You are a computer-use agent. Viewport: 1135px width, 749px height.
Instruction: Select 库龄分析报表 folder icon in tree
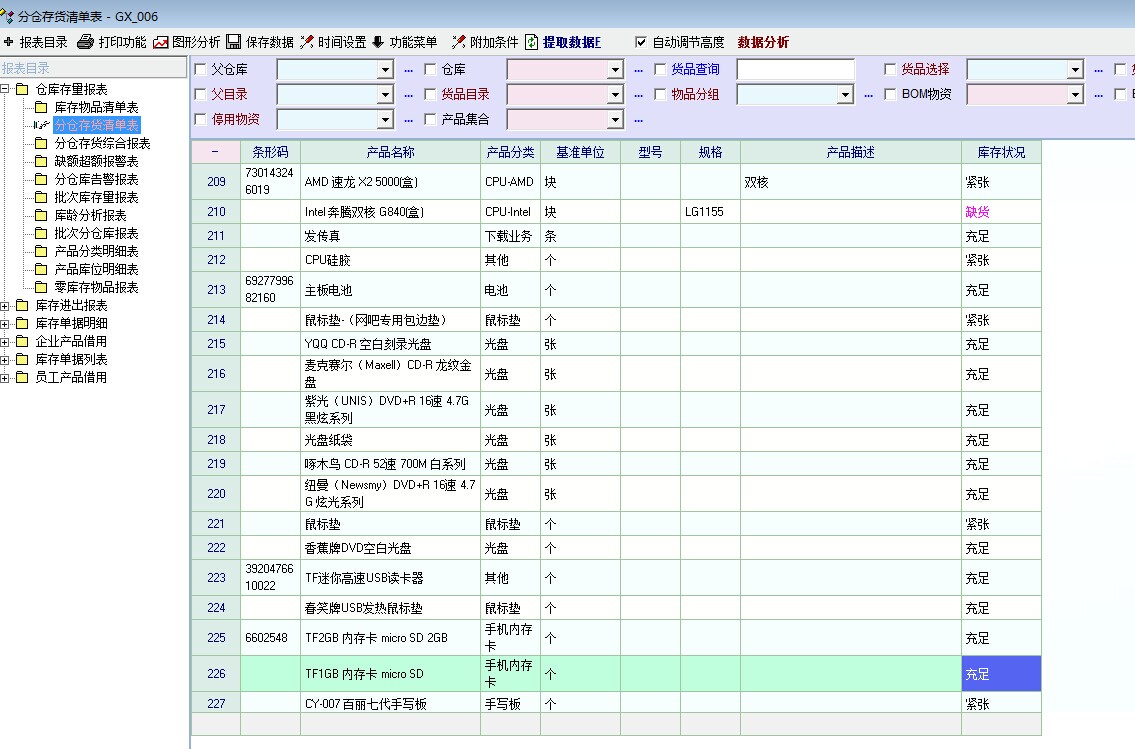41,215
